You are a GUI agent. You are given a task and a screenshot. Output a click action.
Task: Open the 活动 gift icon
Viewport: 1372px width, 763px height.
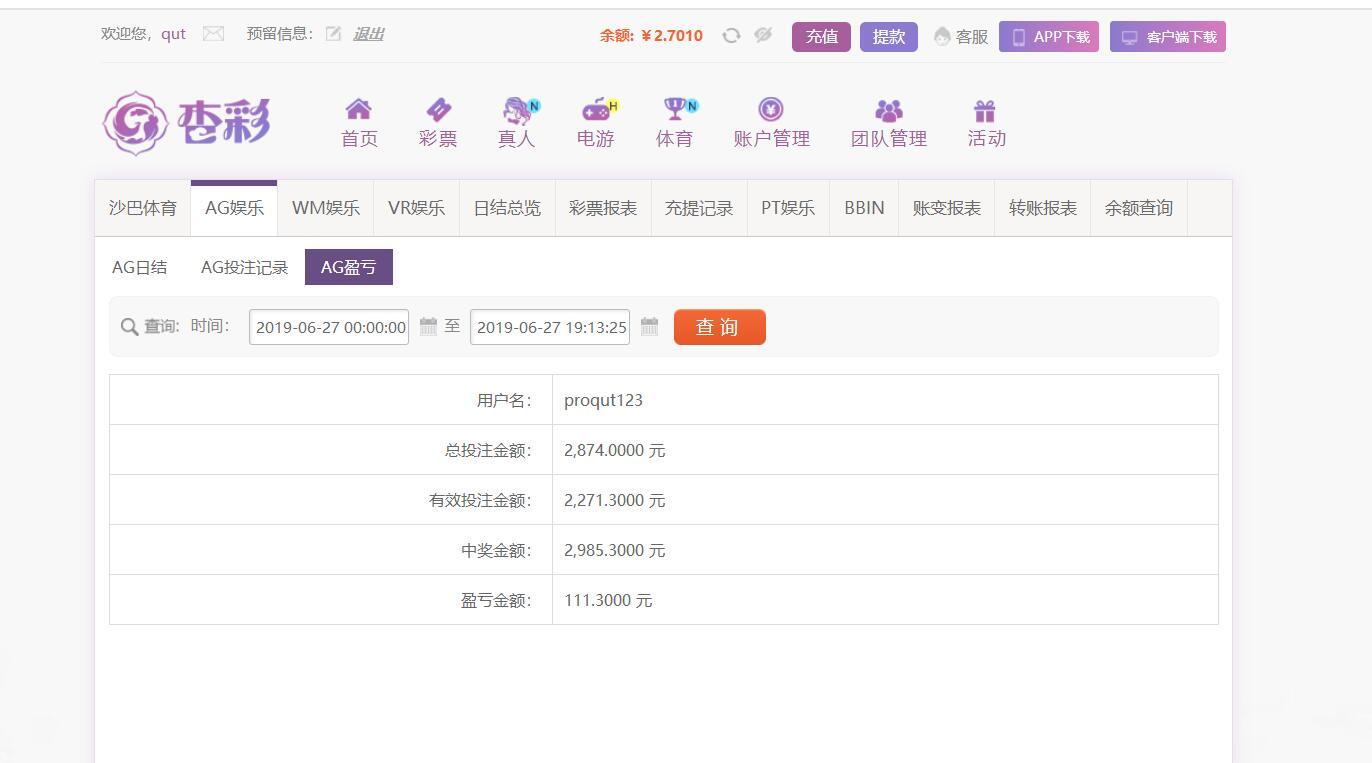point(985,110)
